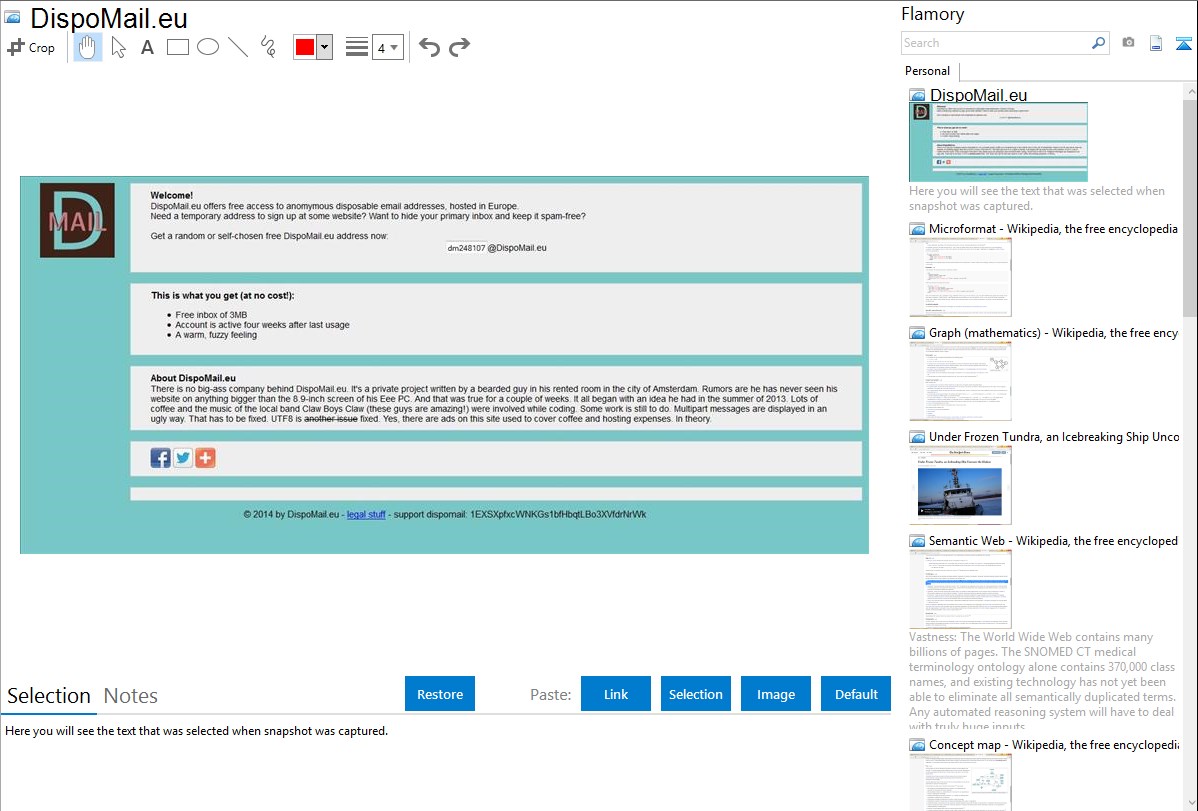Click the Semantic Web 'Vastness' description text
The height and width of the screenshot is (811, 1198).
pyautogui.click(x=1042, y=682)
